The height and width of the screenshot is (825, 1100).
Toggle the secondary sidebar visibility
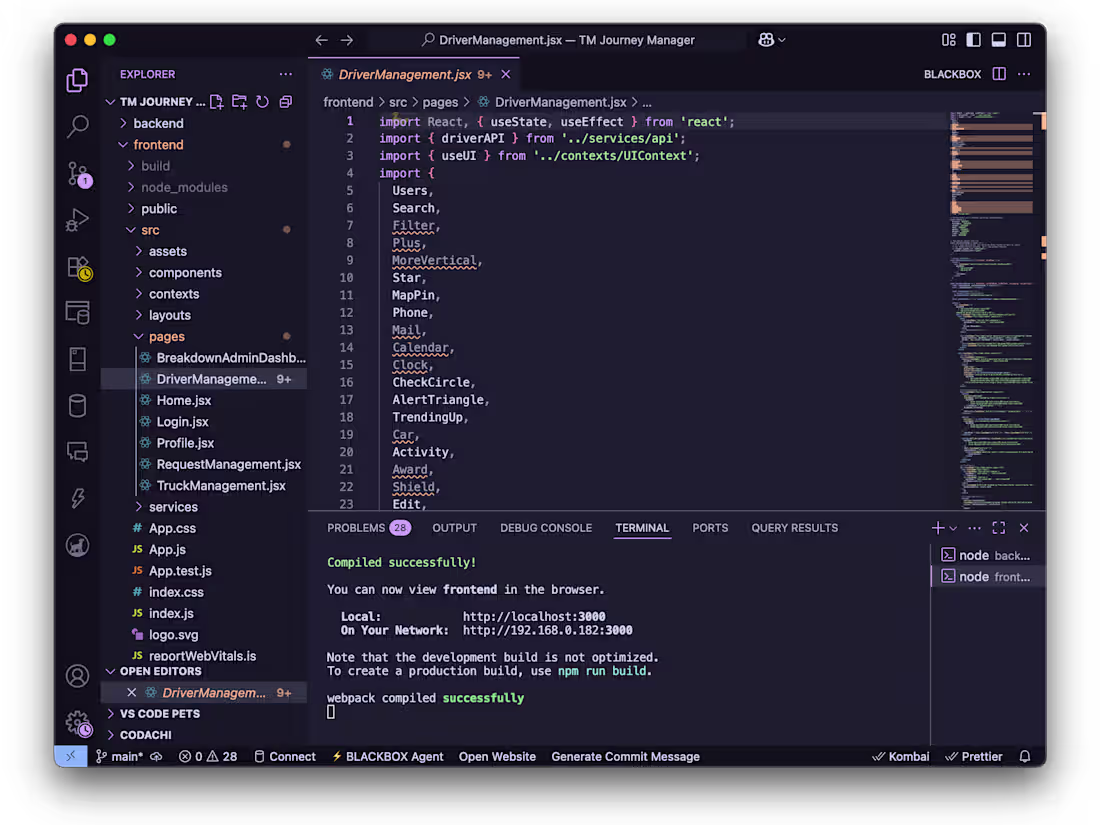coord(1023,40)
